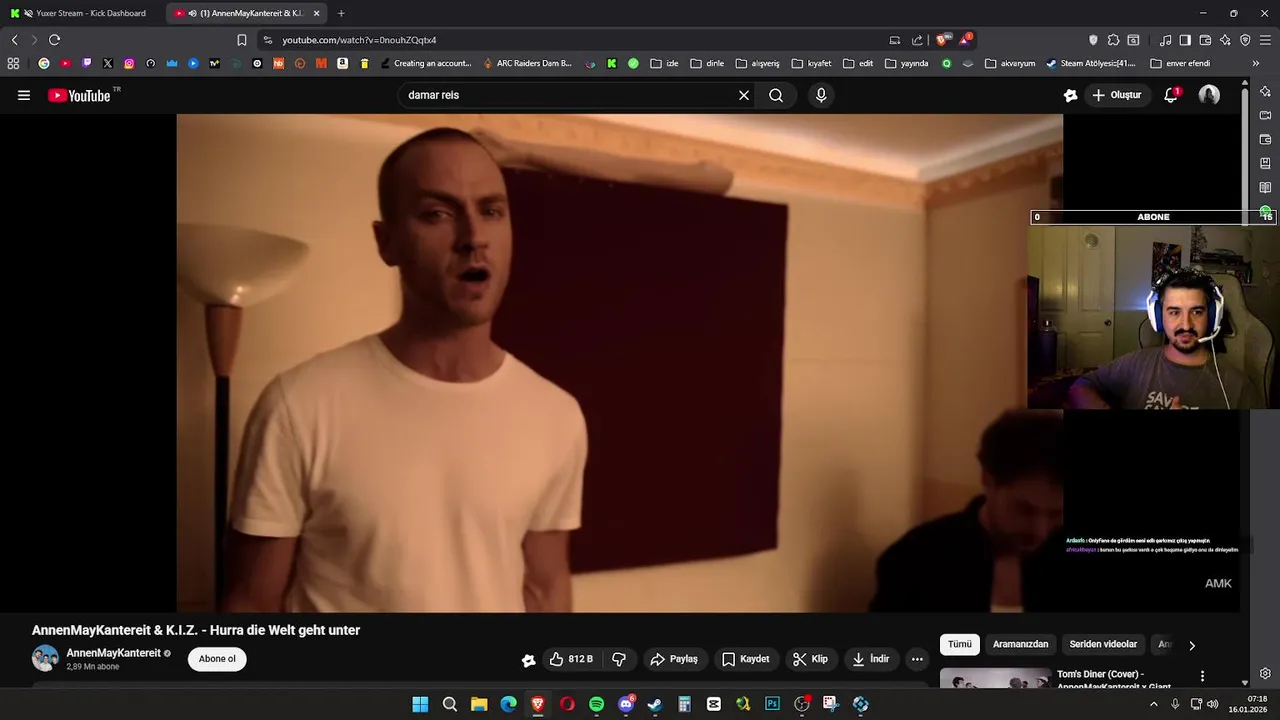The width and height of the screenshot is (1280, 720).
Task: Open Tom's Diner (Cover) video thumbnail
Action: [995, 678]
